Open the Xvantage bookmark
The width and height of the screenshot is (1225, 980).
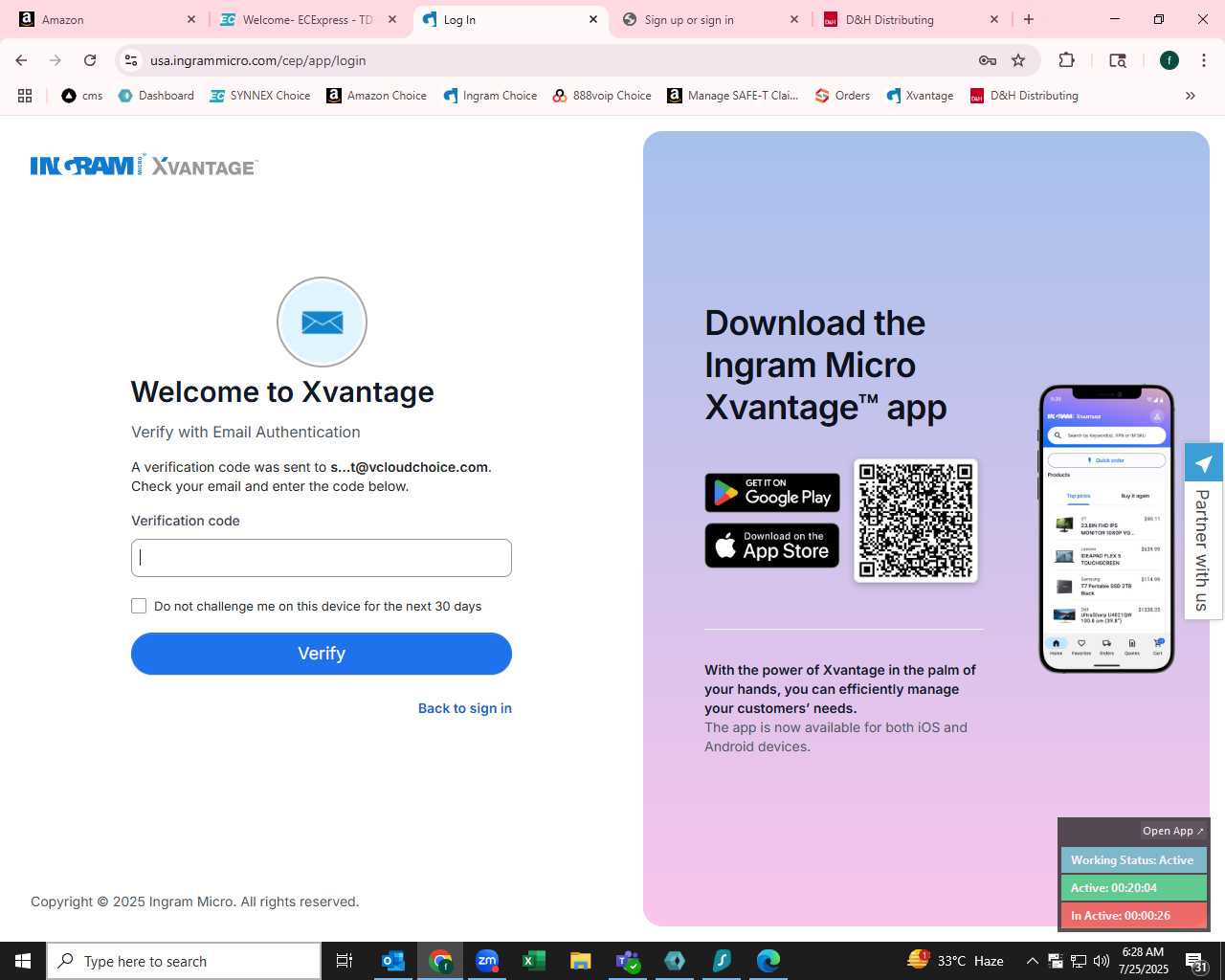pos(920,96)
